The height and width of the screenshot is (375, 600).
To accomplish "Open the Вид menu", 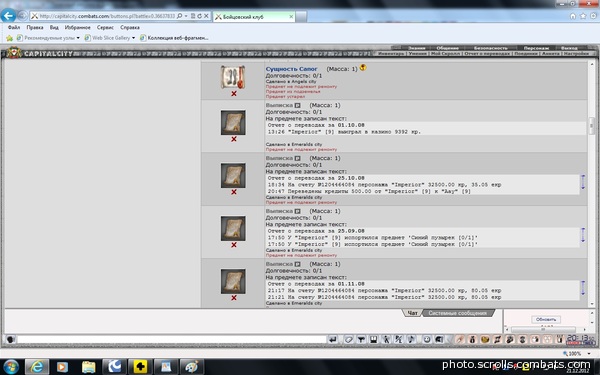I will click(54, 28).
